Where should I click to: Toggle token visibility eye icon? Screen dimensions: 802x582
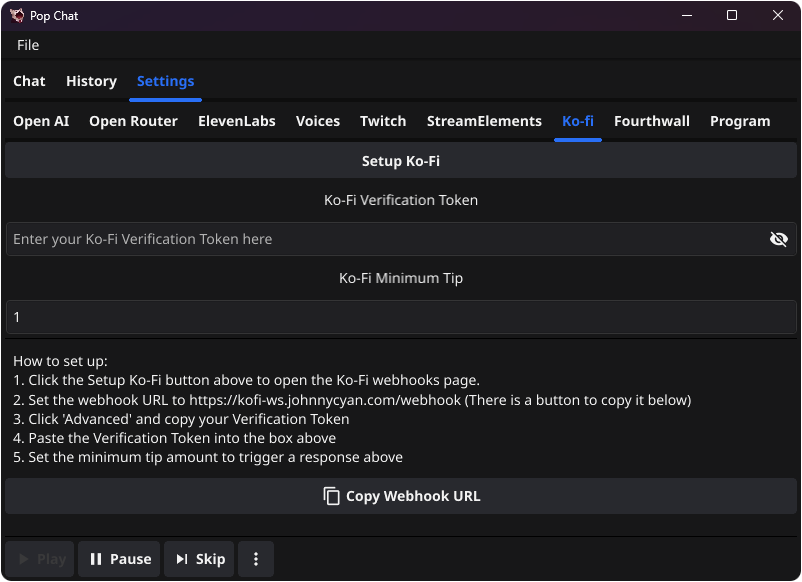click(778, 239)
